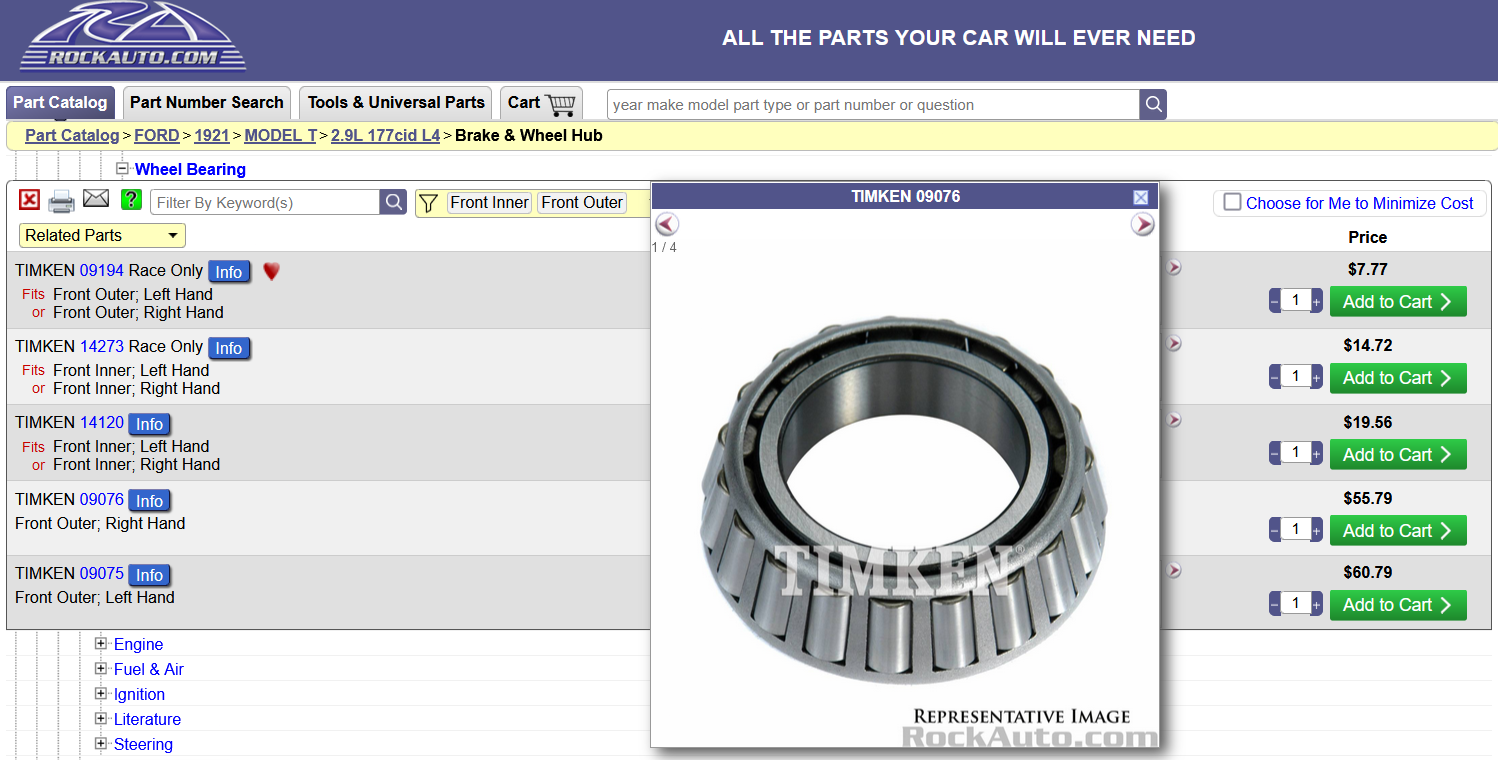
Task: Open the green question mark help icon
Action: [x=131, y=201]
